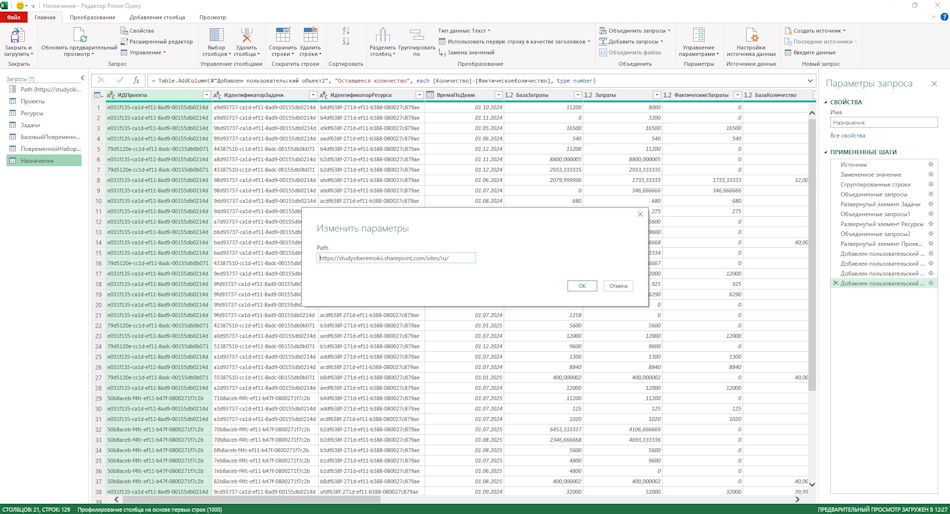Click the Все свойства link
Viewport: 950px width, 514px height.
pyautogui.click(x=848, y=136)
